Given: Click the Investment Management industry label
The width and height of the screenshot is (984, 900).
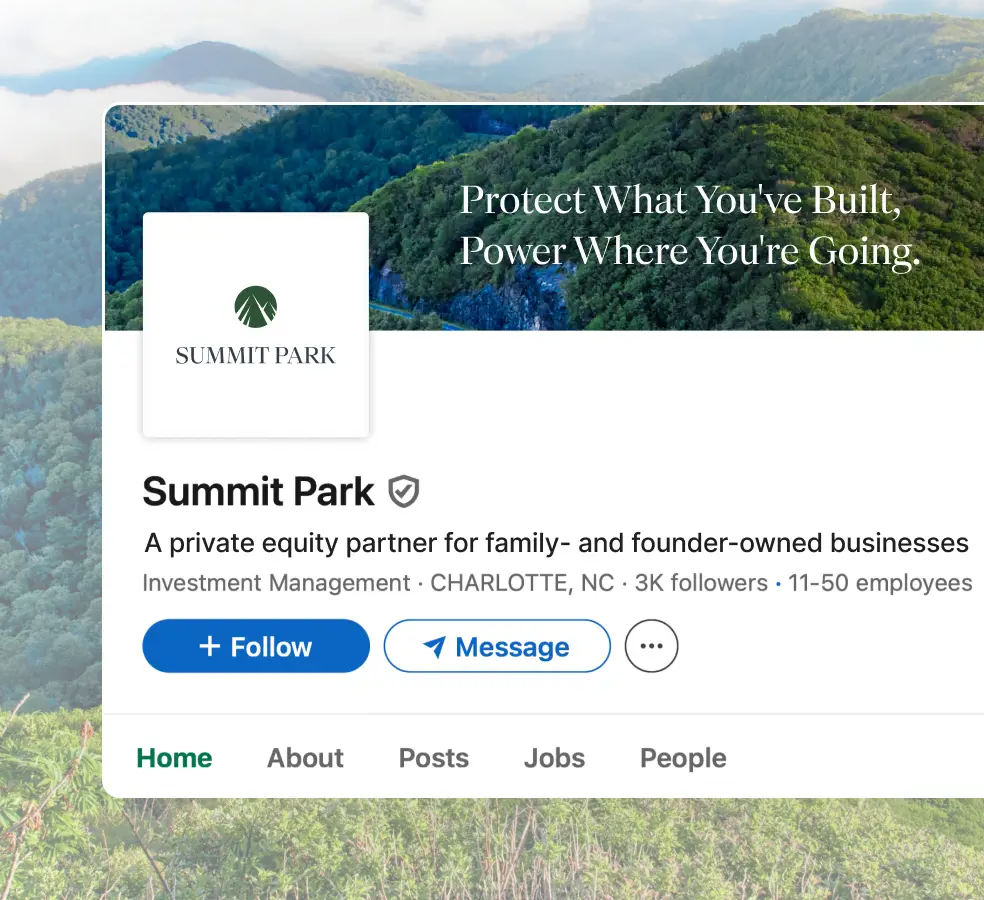Looking at the screenshot, I should point(276,583).
